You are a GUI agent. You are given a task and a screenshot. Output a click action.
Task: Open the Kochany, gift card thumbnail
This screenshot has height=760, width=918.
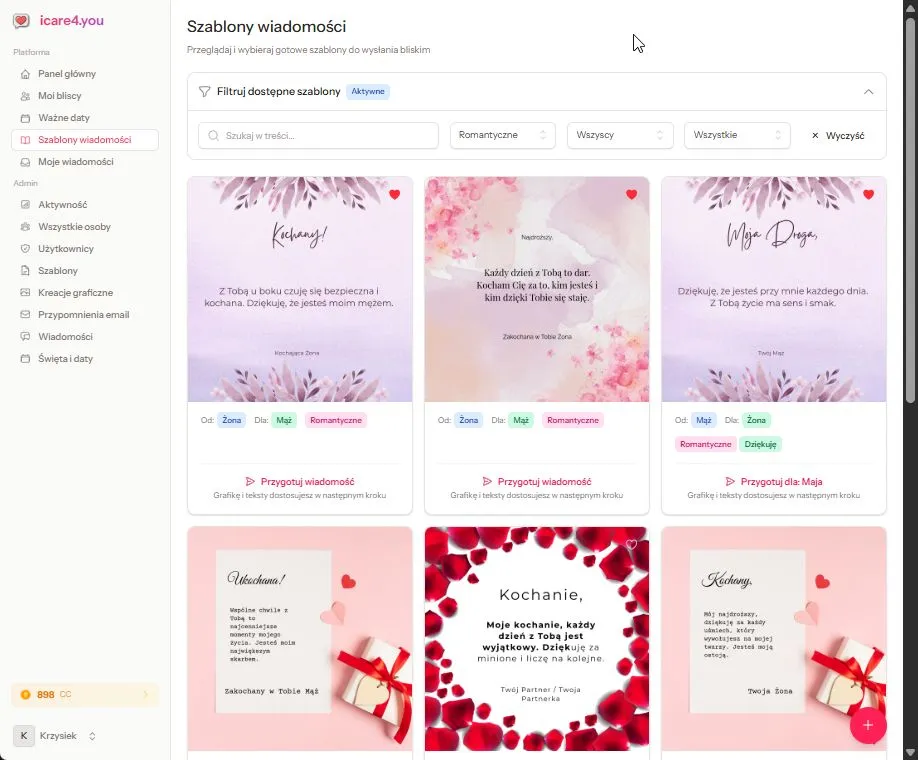click(773, 639)
